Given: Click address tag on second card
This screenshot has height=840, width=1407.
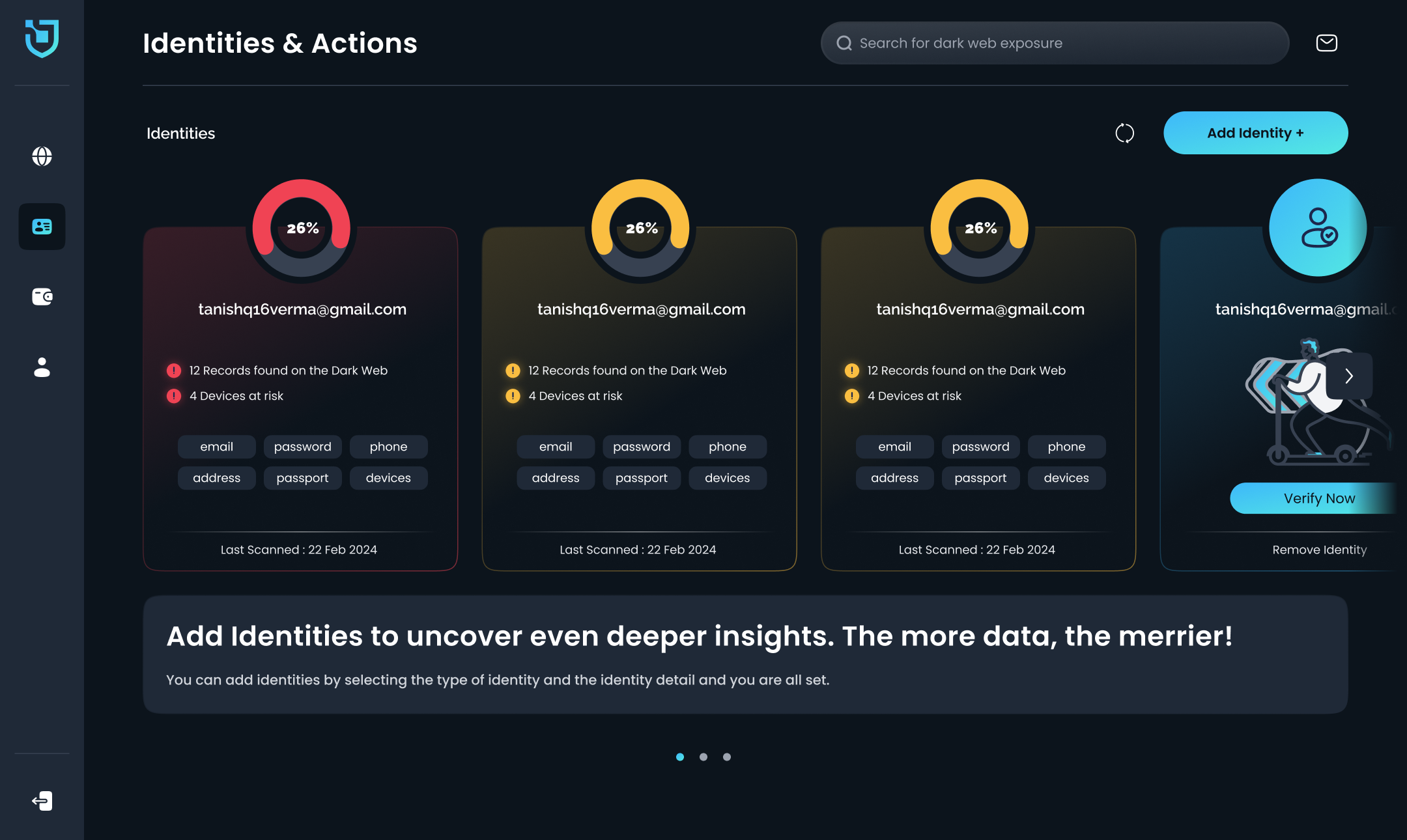Looking at the screenshot, I should coord(556,478).
